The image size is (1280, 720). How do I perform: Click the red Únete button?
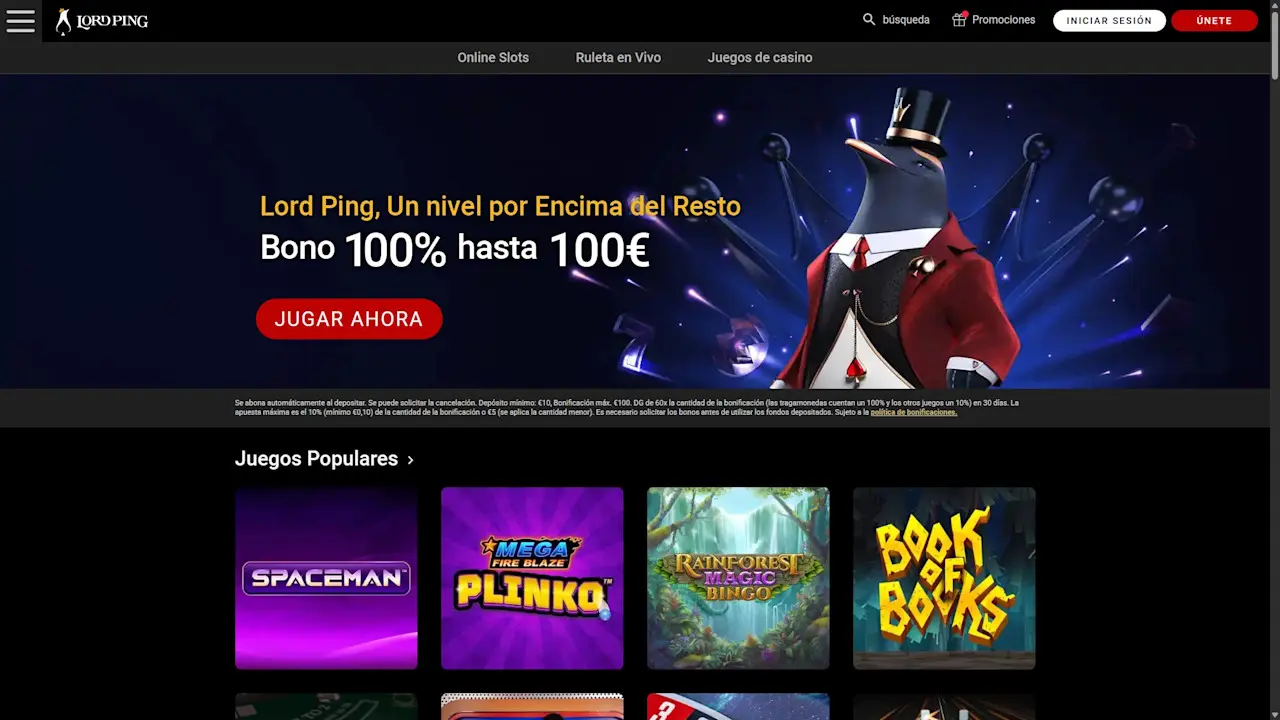(1214, 21)
